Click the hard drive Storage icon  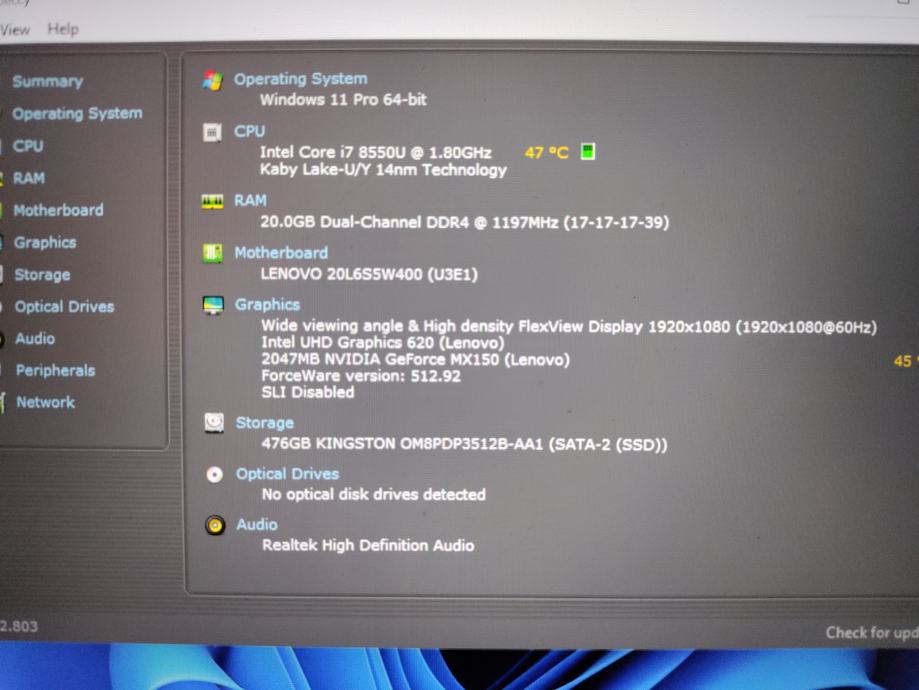tap(214, 422)
